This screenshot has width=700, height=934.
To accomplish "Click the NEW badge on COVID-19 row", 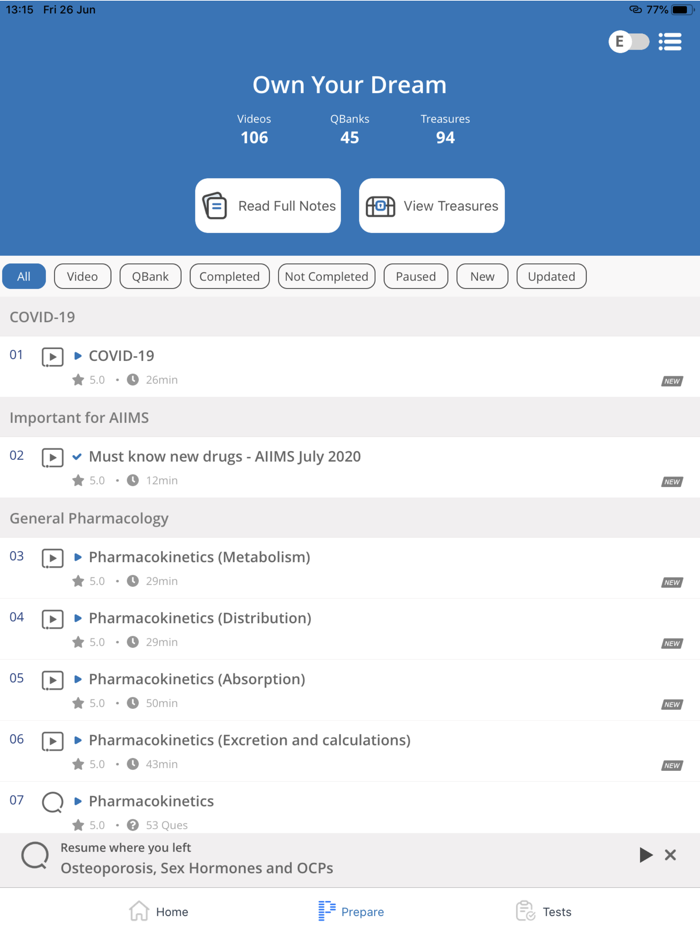I will click(672, 381).
